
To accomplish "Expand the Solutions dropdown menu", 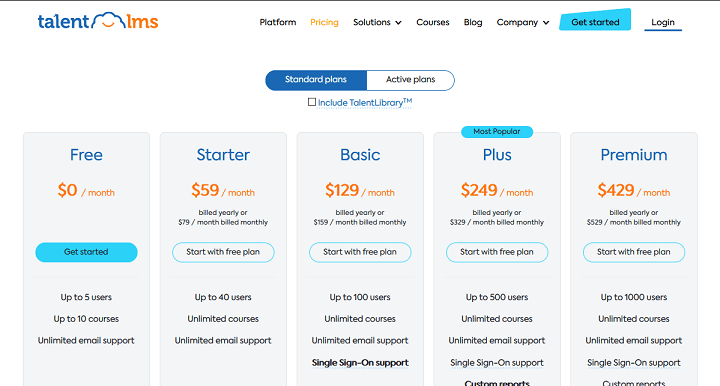I will coord(377,22).
